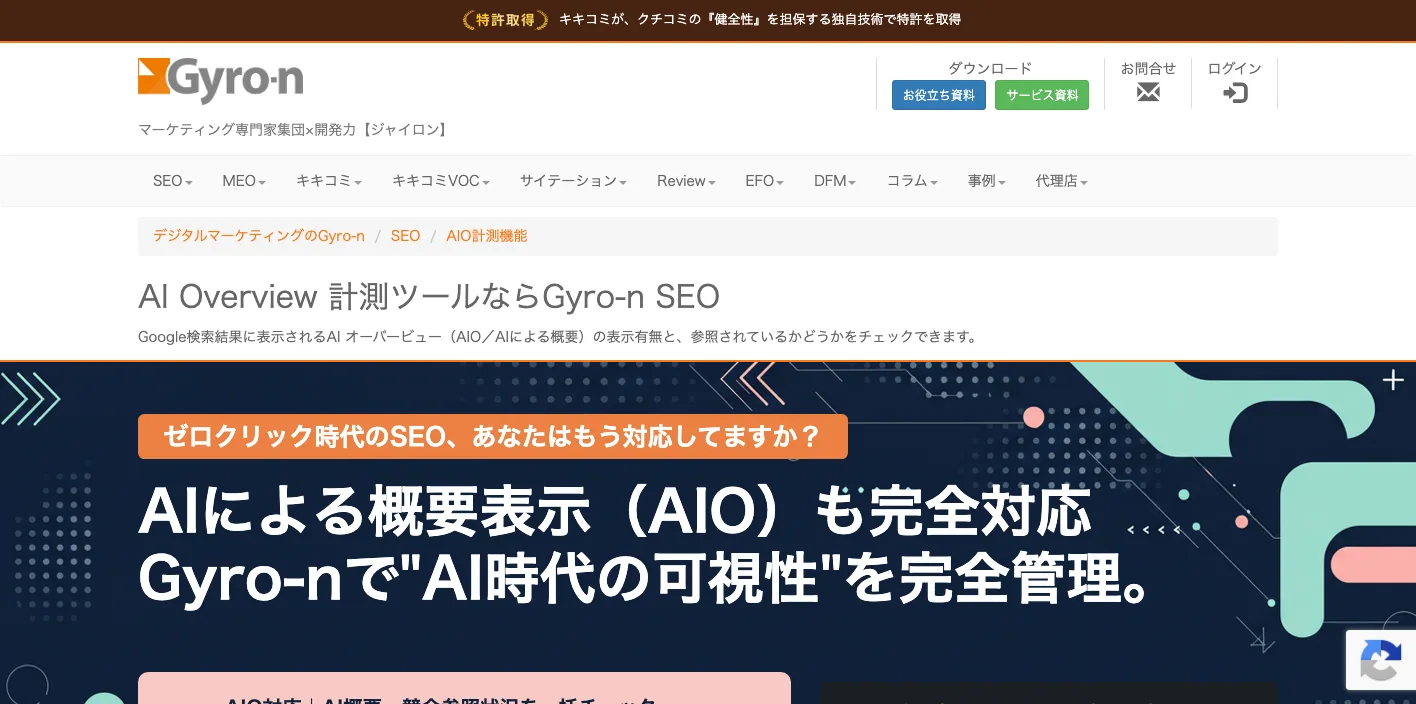The image size is (1416, 704).
Task: Click the plus icon on the hero banner
Action: point(1393,380)
